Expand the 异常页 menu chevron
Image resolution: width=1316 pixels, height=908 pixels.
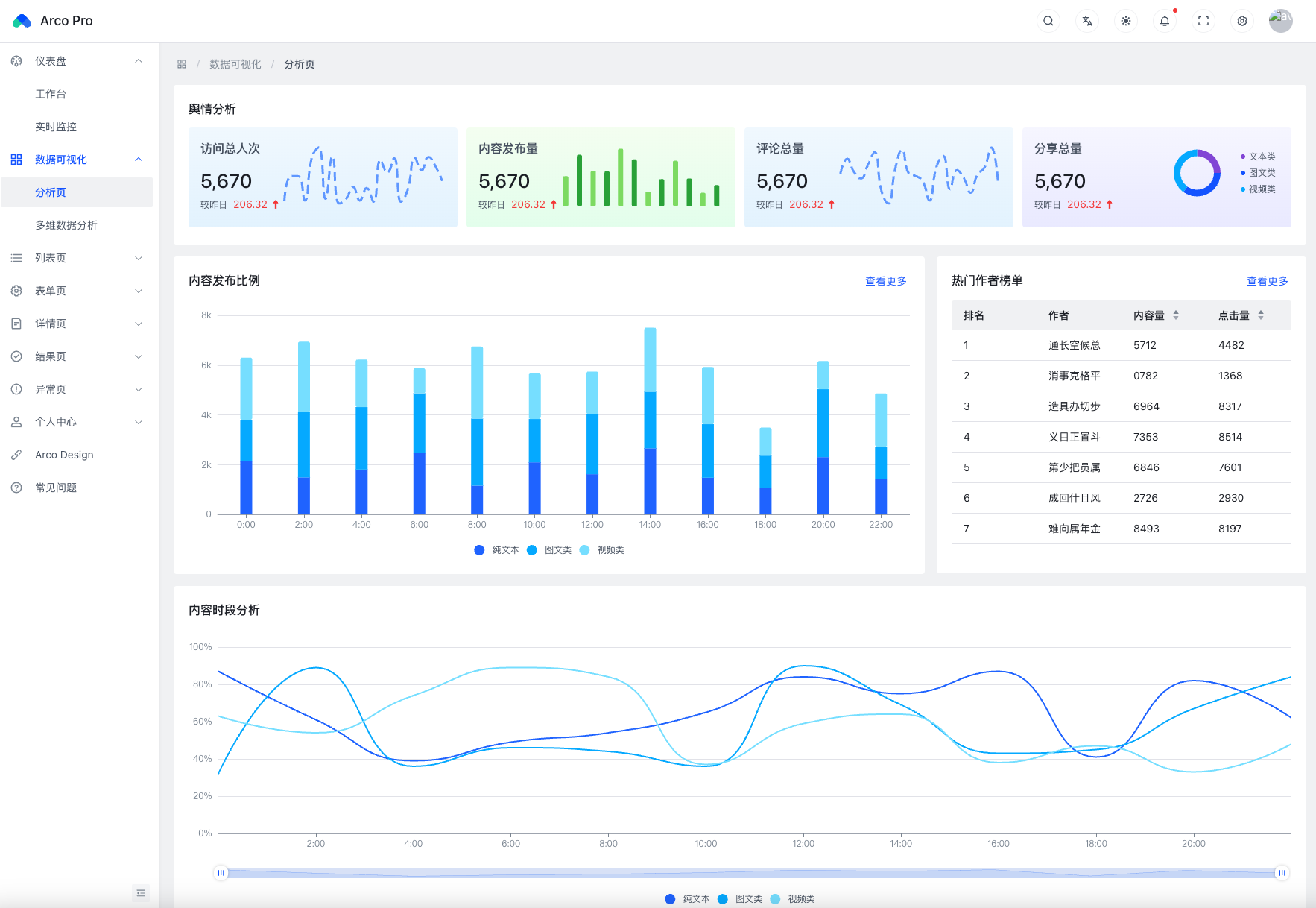click(139, 389)
